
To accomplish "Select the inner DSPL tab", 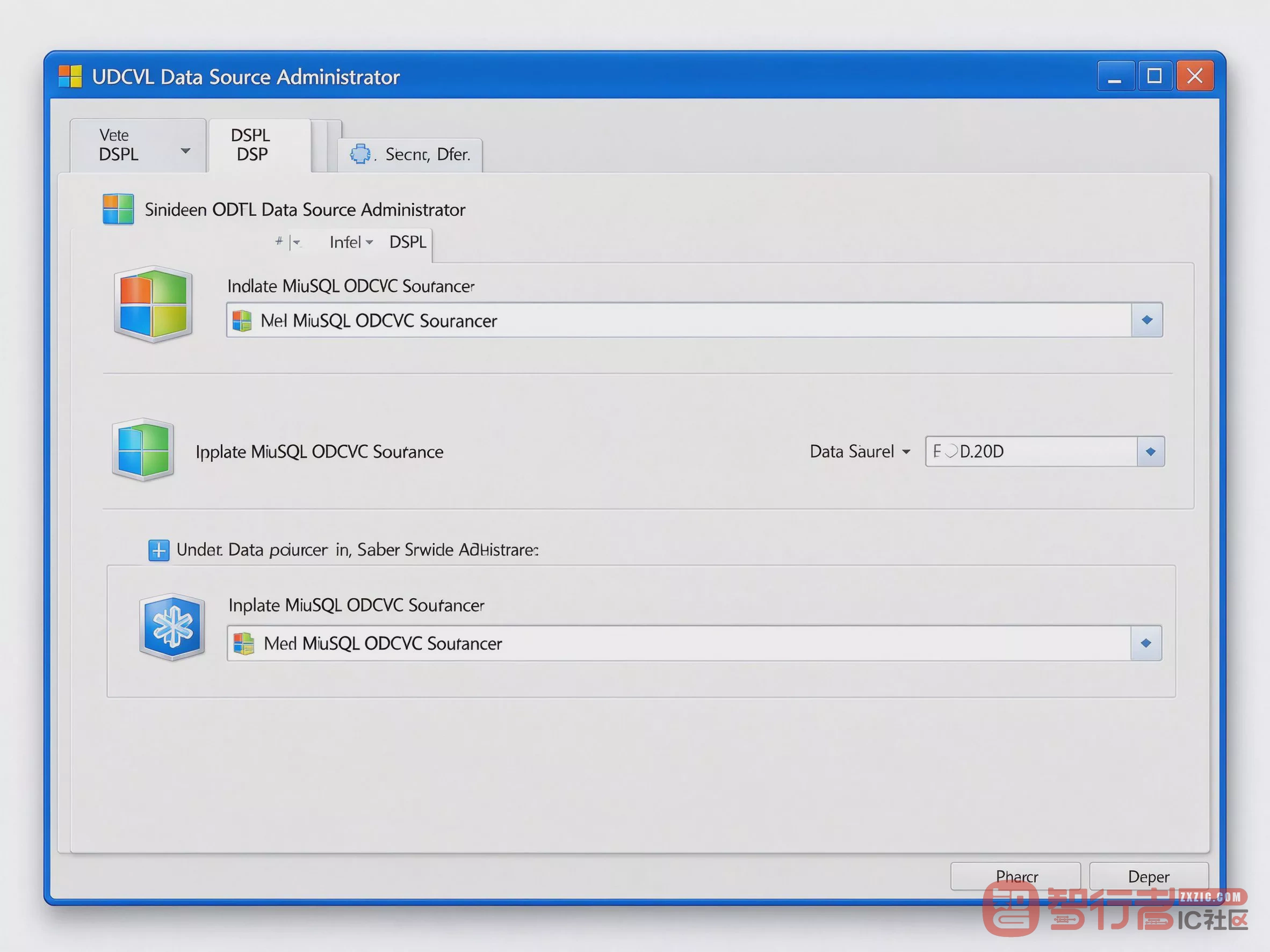I will [408, 242].
